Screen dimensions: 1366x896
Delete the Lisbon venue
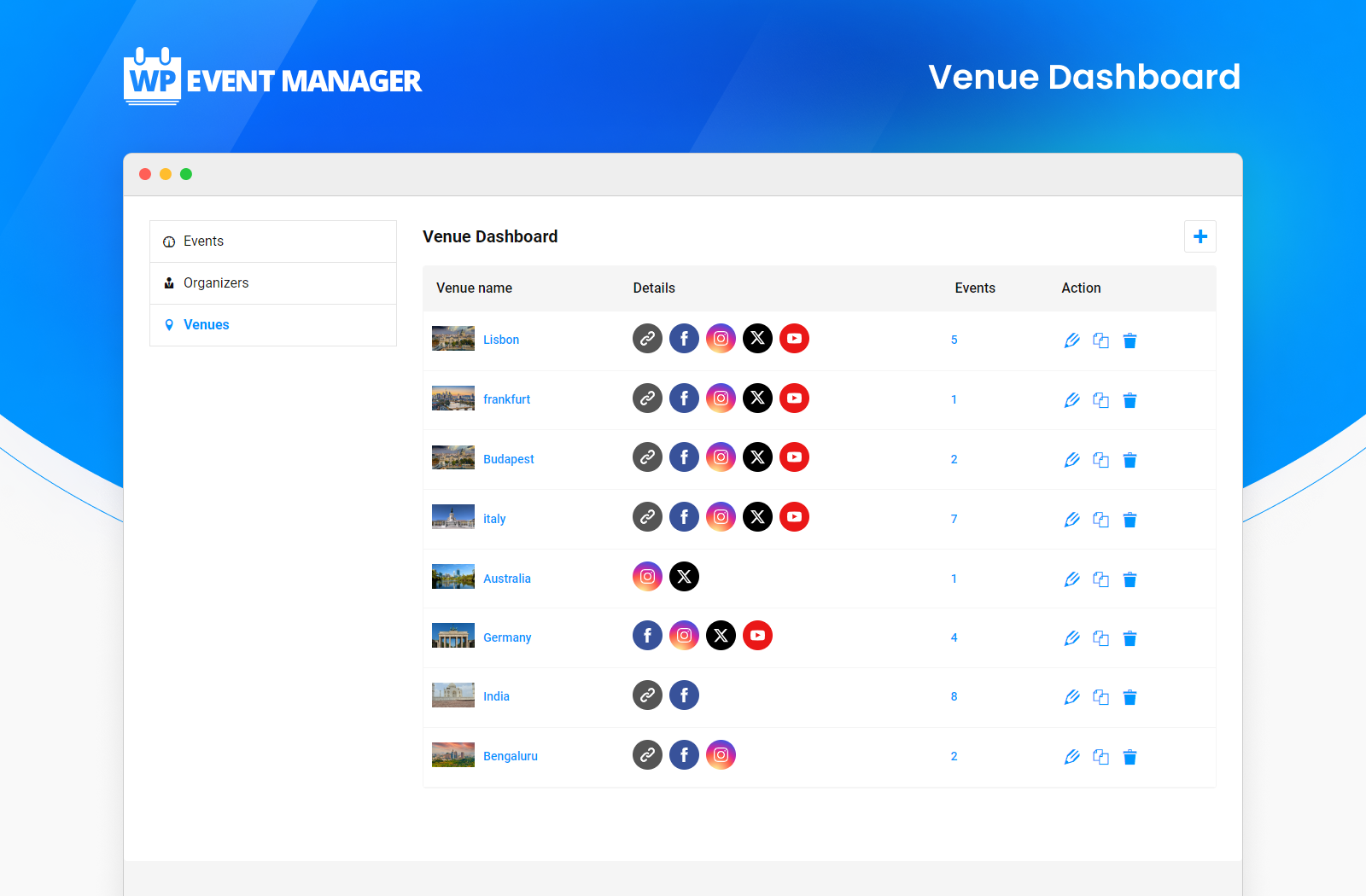tap(1130, 340)
